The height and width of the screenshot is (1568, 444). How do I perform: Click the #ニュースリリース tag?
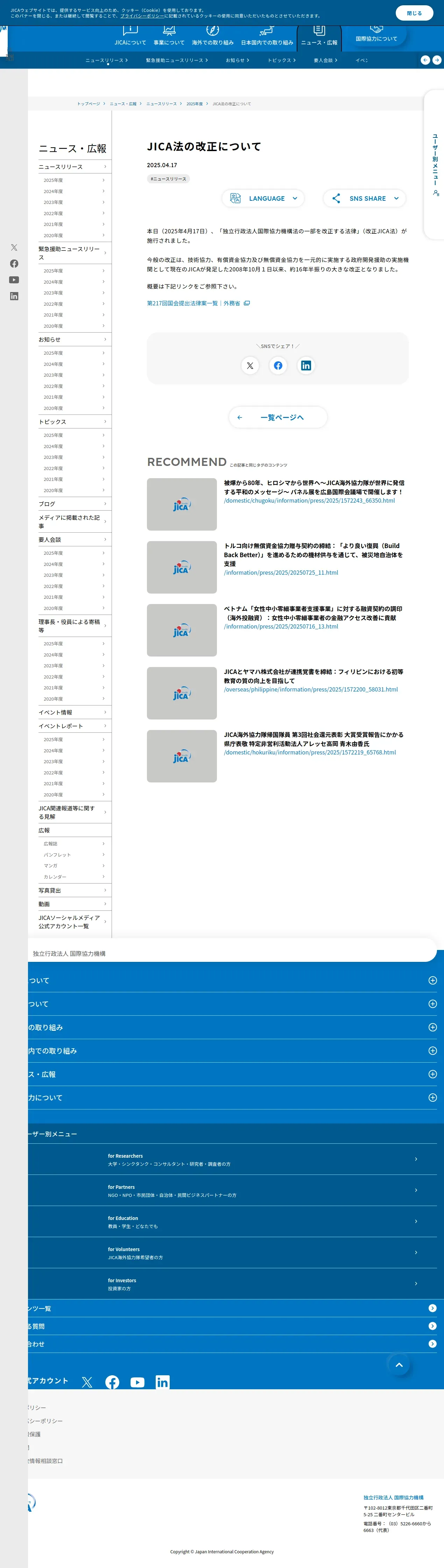click(x=169, y=179)
